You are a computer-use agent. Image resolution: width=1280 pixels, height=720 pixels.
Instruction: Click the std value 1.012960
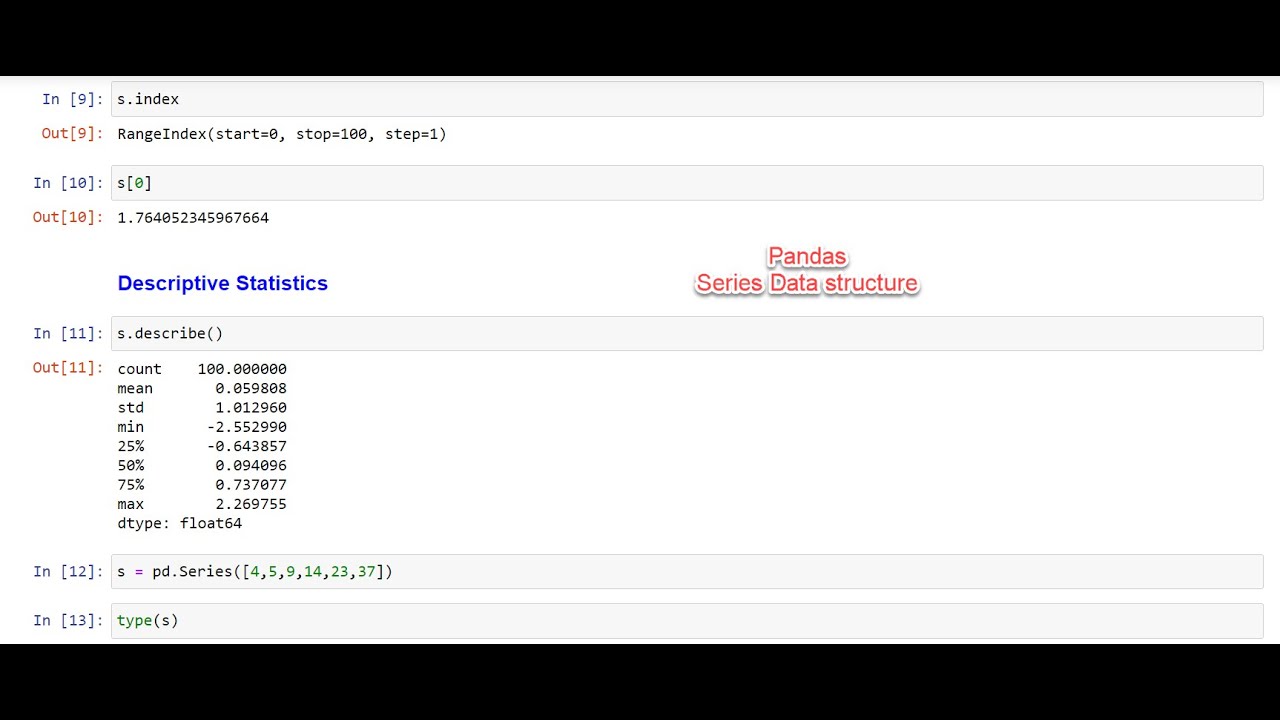pyautogui.click(x=251, y=407)
